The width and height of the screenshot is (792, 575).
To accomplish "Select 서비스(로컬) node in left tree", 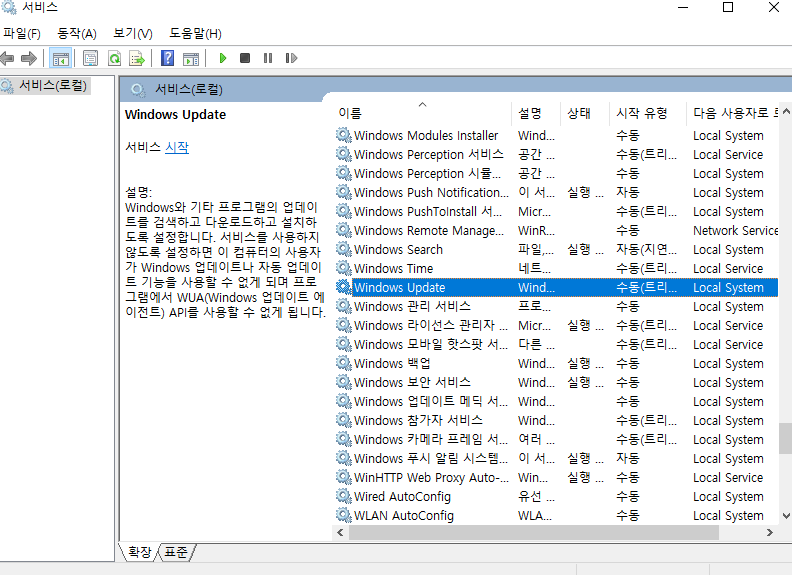I will [x=53, y=85].
